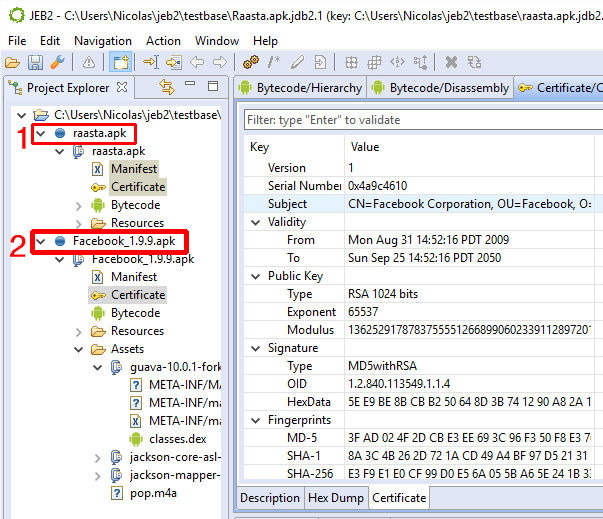
Task: Click the comment slash-star icon
Action: pyautogui.click(x=274, y=62)
